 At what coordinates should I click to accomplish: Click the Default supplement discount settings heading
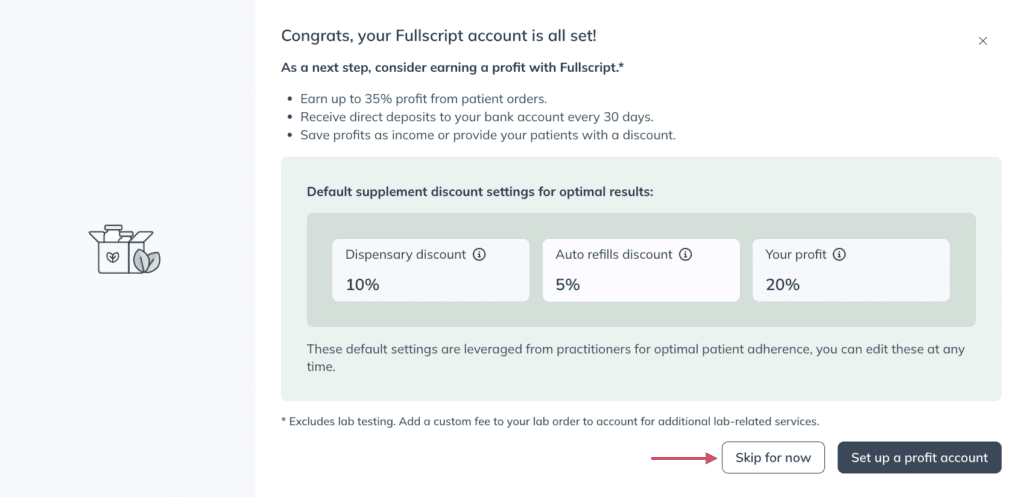click(480, 192)
